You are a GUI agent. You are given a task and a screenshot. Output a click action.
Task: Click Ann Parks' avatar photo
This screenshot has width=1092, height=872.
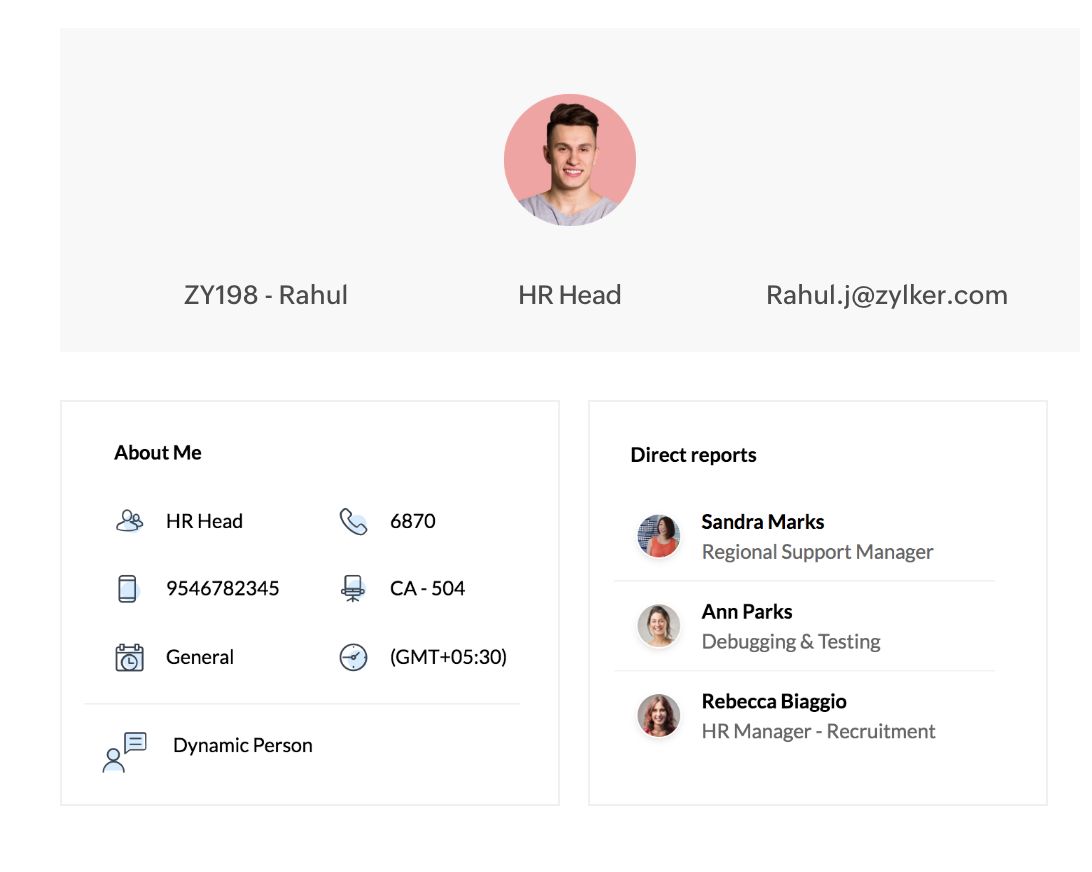tap(659, 626)
